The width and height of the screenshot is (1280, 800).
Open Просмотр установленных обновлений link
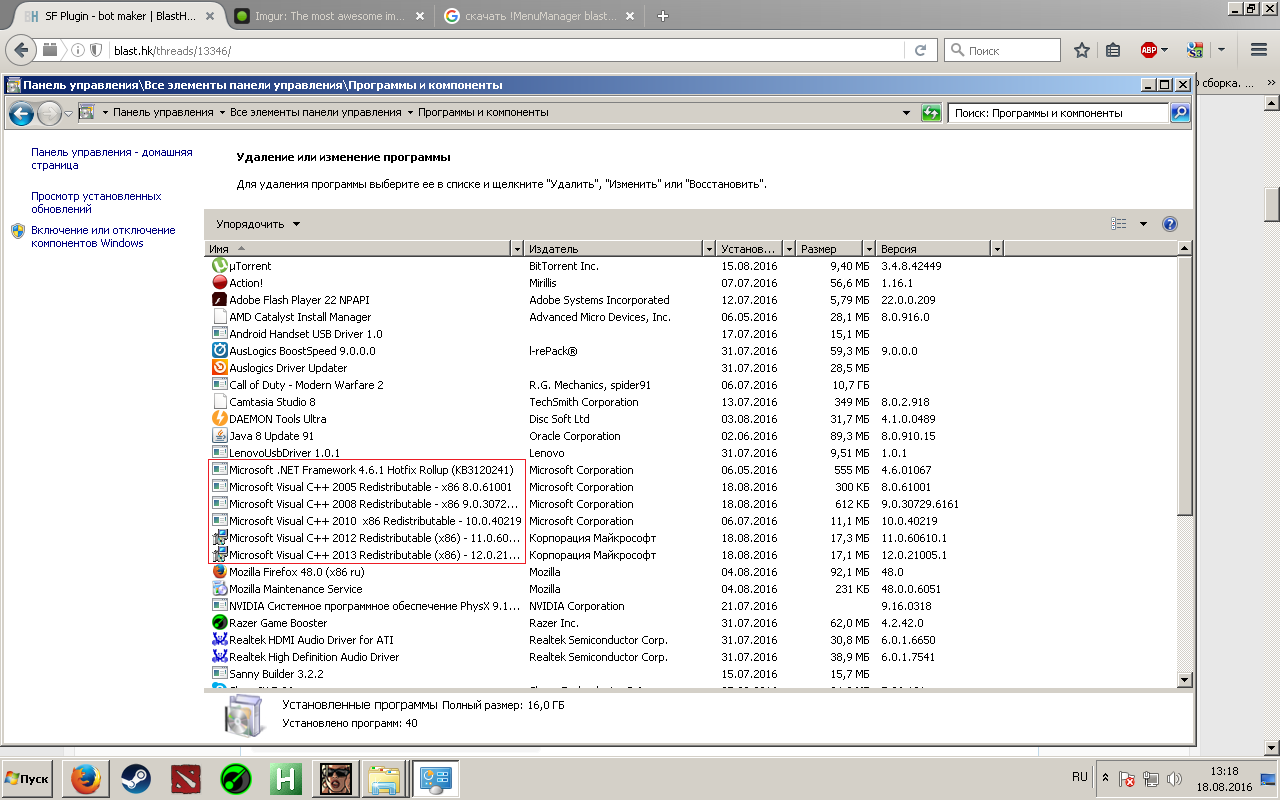96,203
